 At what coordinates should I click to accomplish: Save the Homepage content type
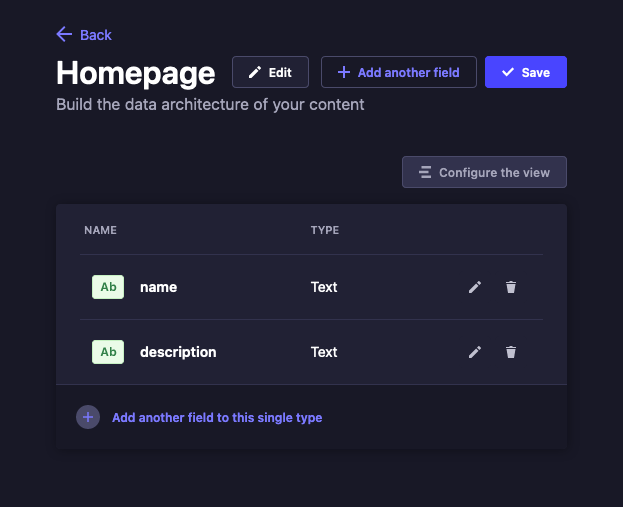click(x=525, y=72)
